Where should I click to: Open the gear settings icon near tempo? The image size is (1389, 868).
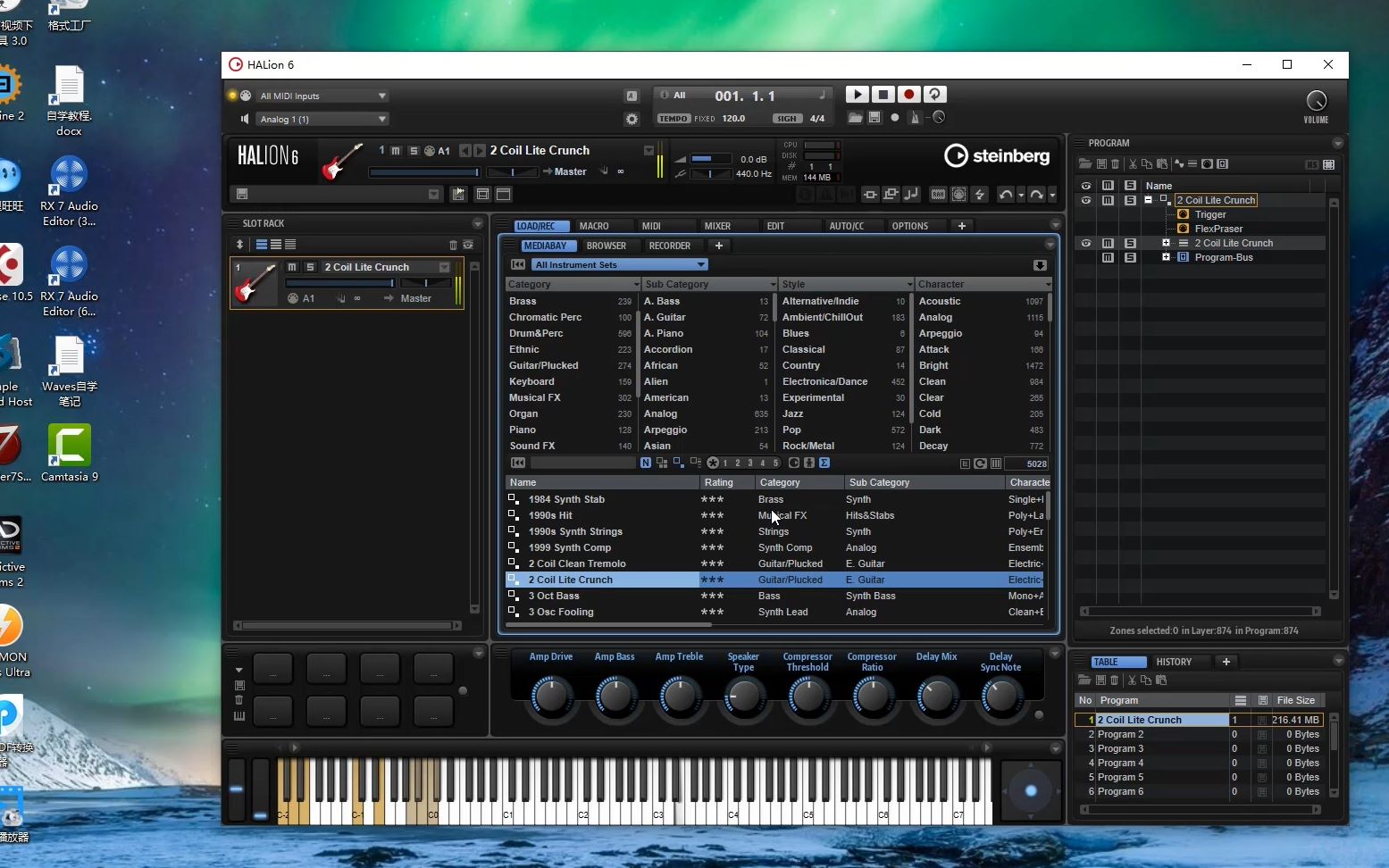[632, 119]
